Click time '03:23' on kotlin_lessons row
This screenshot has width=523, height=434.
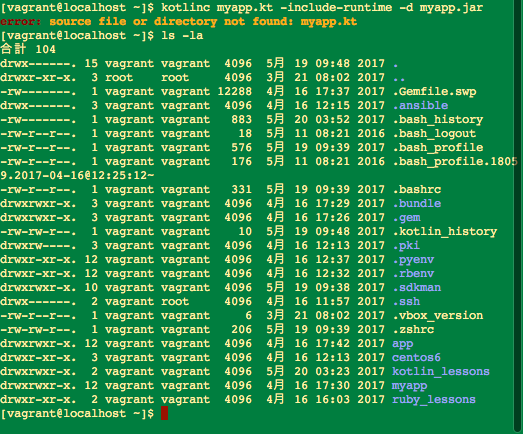pyautogui.click(x=333, y=372)
